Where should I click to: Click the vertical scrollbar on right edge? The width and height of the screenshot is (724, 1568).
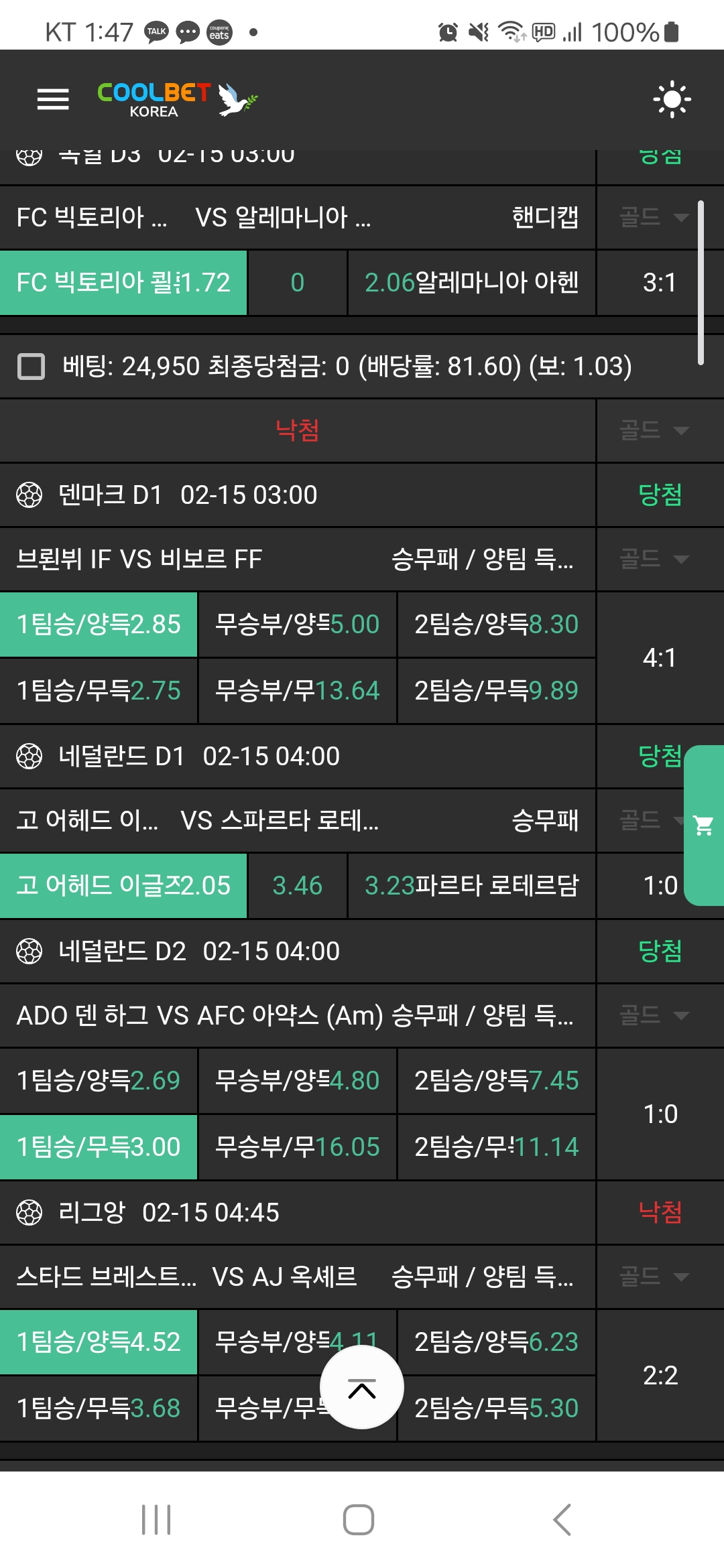(701, 281)
